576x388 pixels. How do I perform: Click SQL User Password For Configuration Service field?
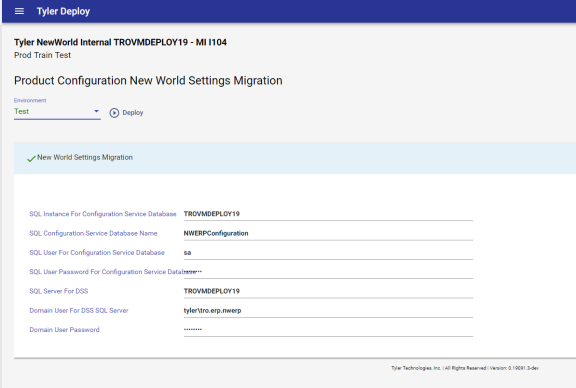(328, 272)
